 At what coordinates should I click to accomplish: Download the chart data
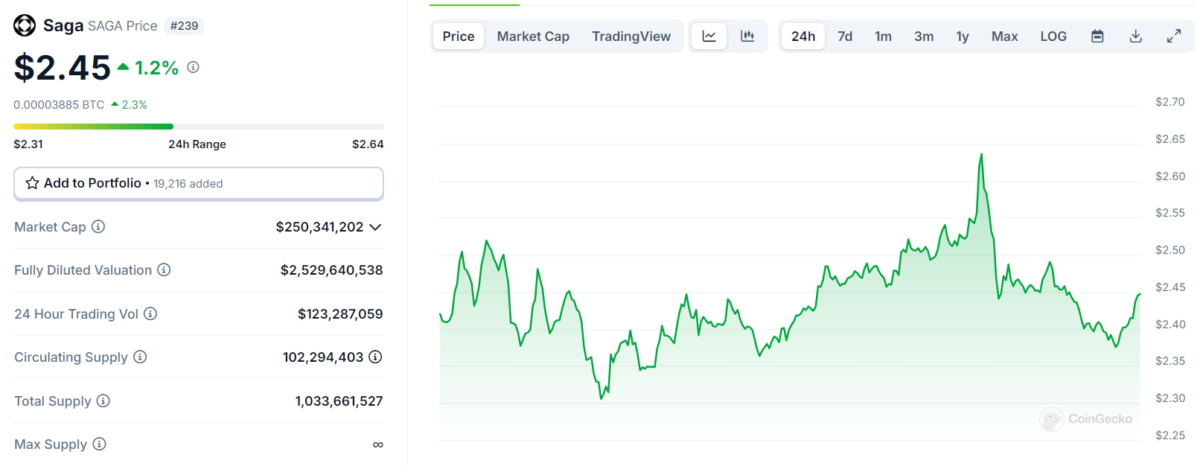[1135, 36]
